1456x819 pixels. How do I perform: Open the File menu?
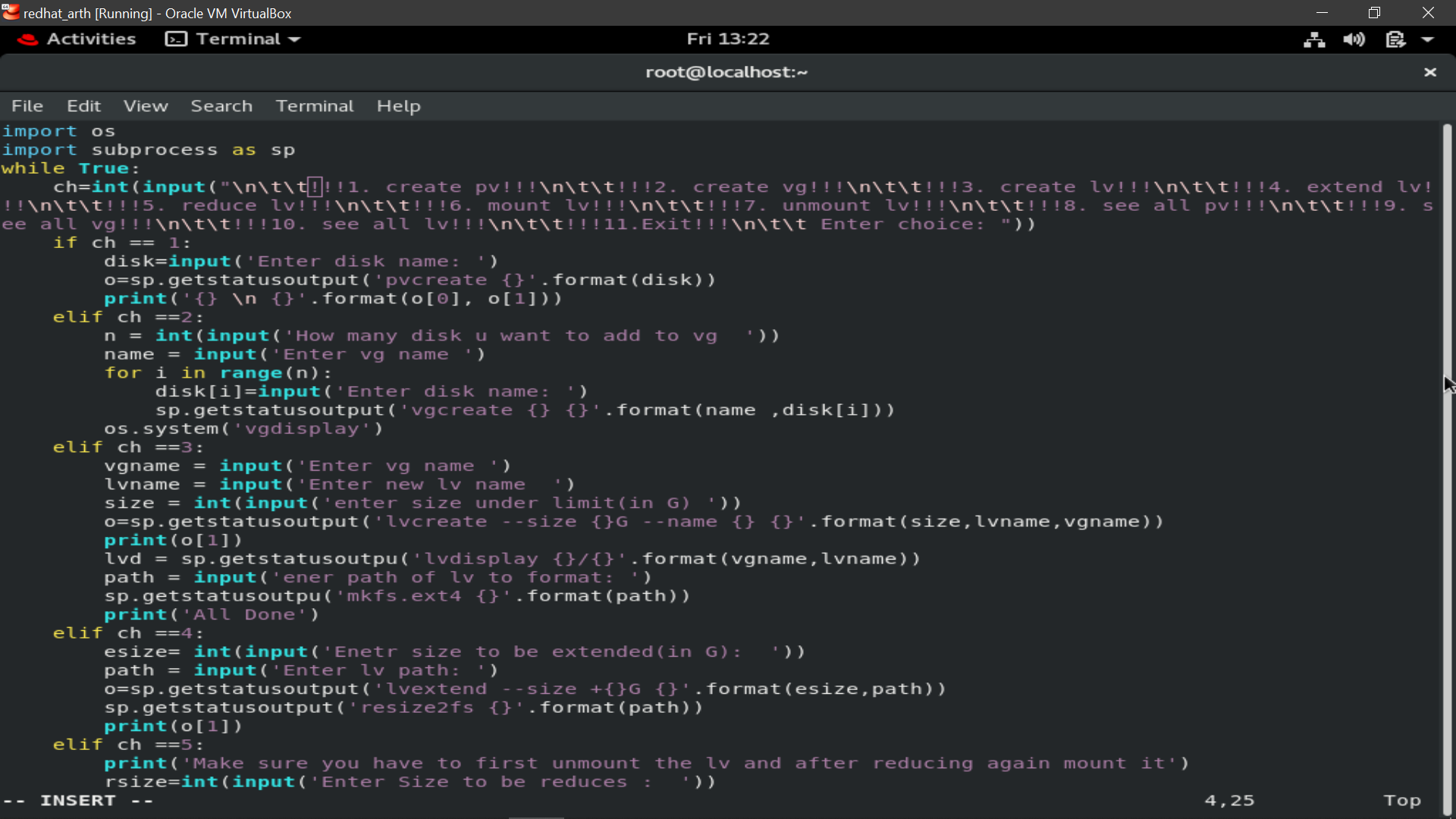(x=27, y=106)
